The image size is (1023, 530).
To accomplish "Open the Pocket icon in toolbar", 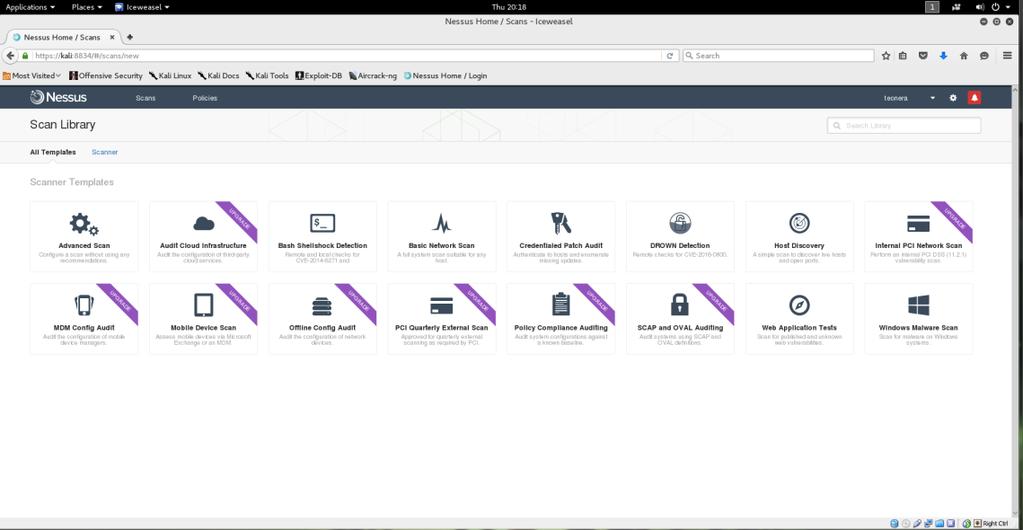I will [923, 55].
